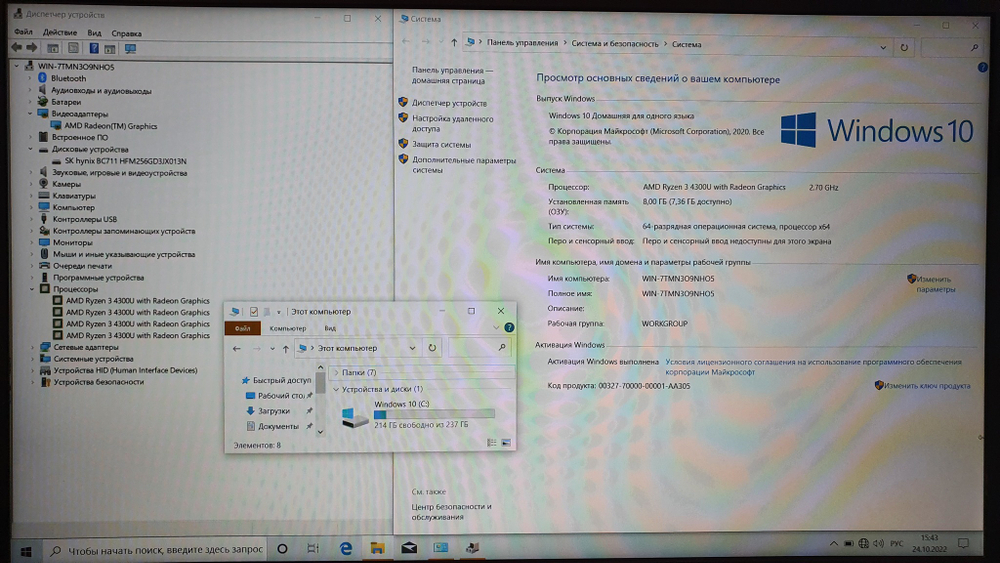Select the SK hynix BC711 disk drive

click(125, 161)
